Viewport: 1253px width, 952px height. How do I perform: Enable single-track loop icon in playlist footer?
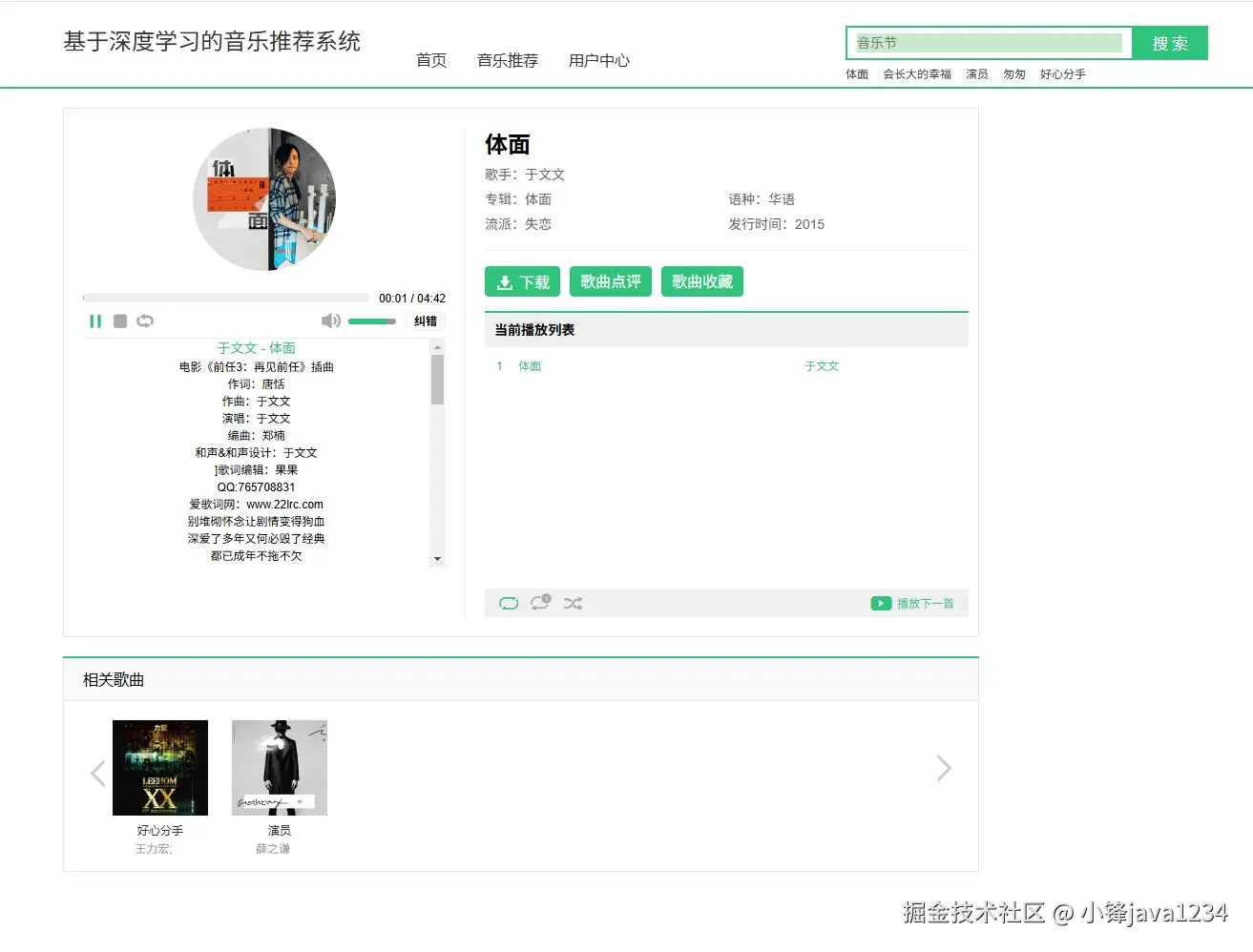[540, 602]
